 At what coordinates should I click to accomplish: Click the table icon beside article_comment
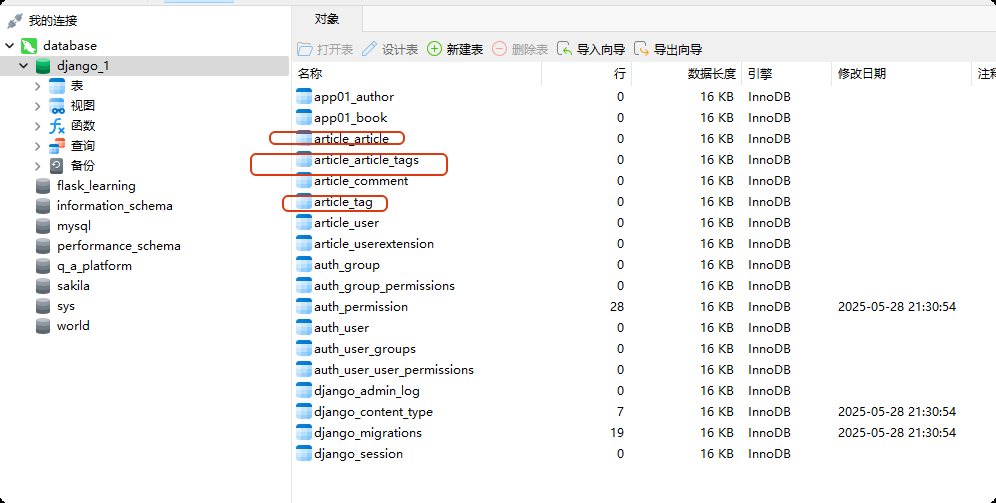point(304,181)
